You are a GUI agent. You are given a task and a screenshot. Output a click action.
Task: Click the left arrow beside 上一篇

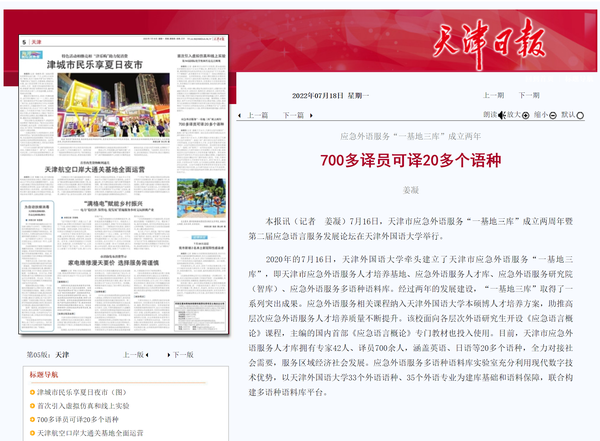(240, 115)
